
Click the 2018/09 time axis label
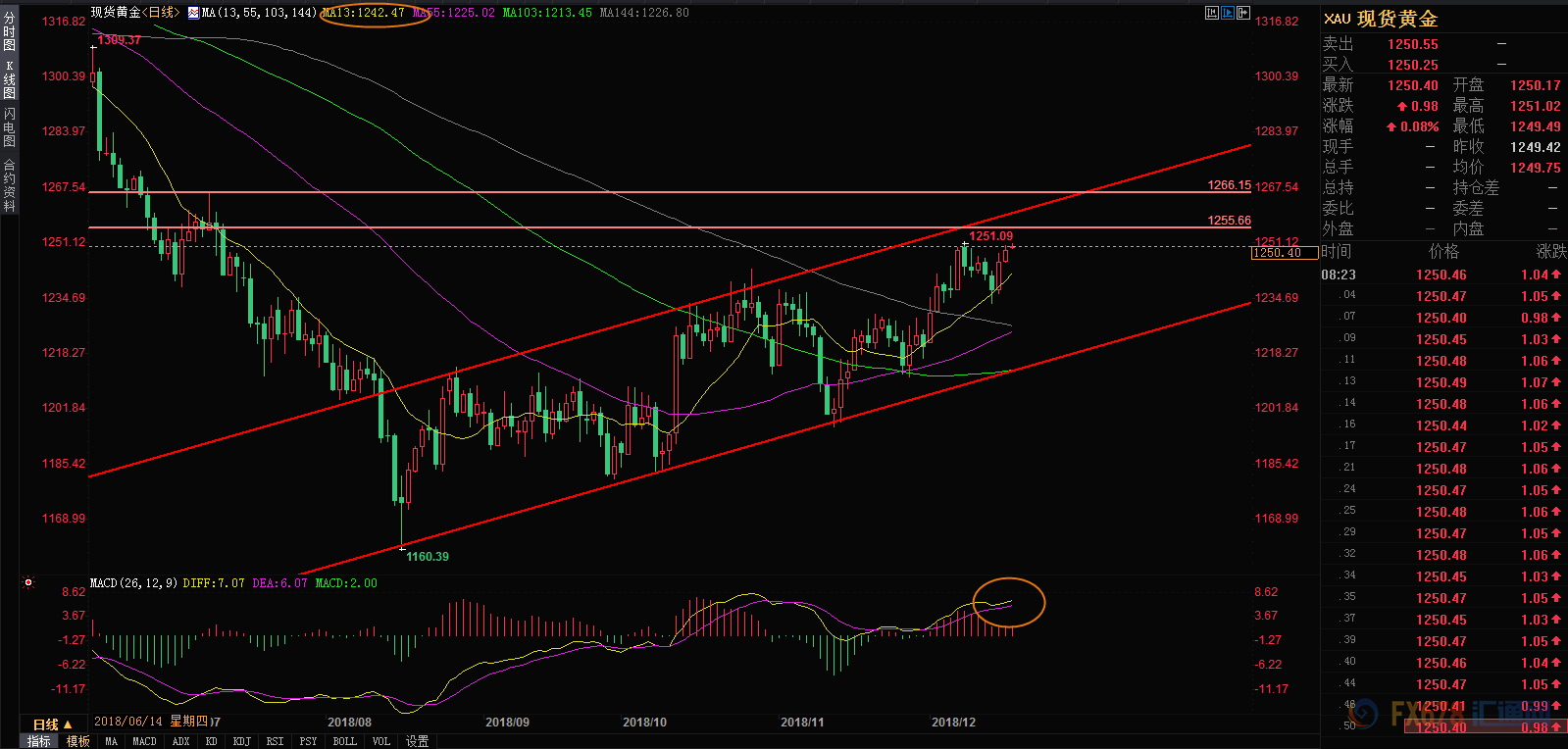coord(507,722)
